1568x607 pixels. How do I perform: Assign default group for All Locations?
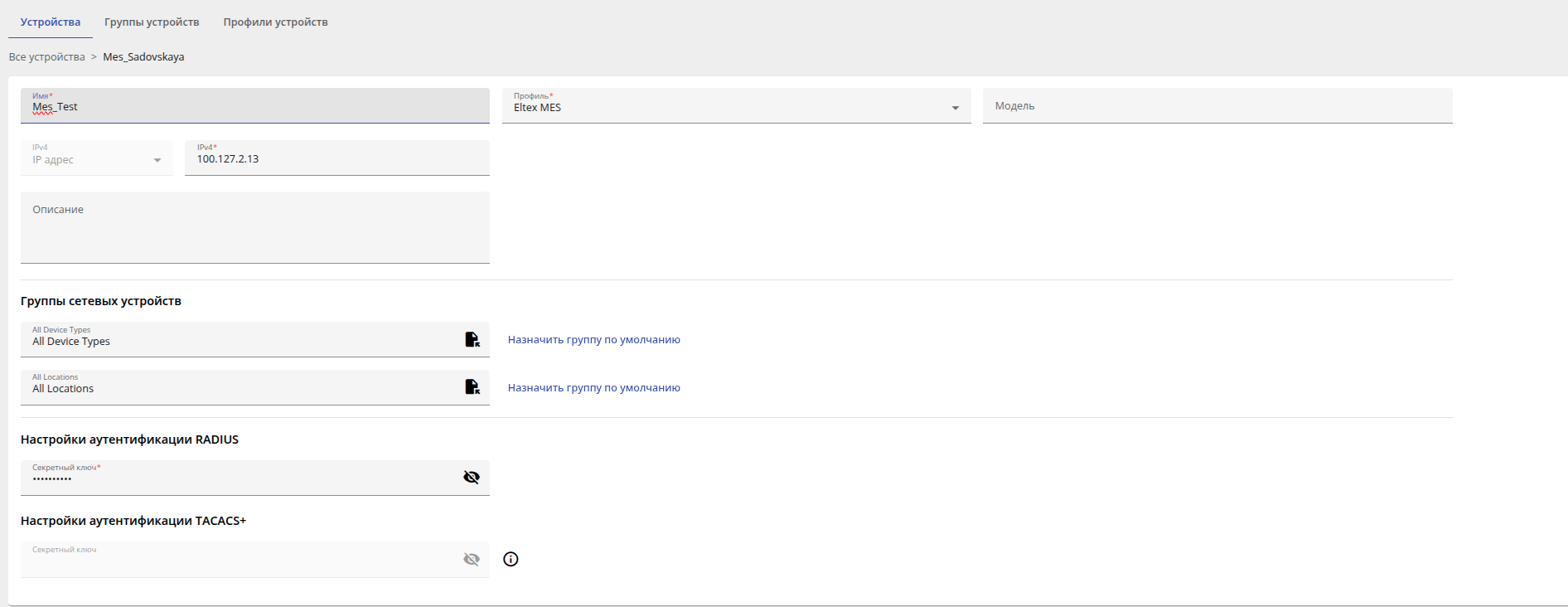tap(593, 388)
